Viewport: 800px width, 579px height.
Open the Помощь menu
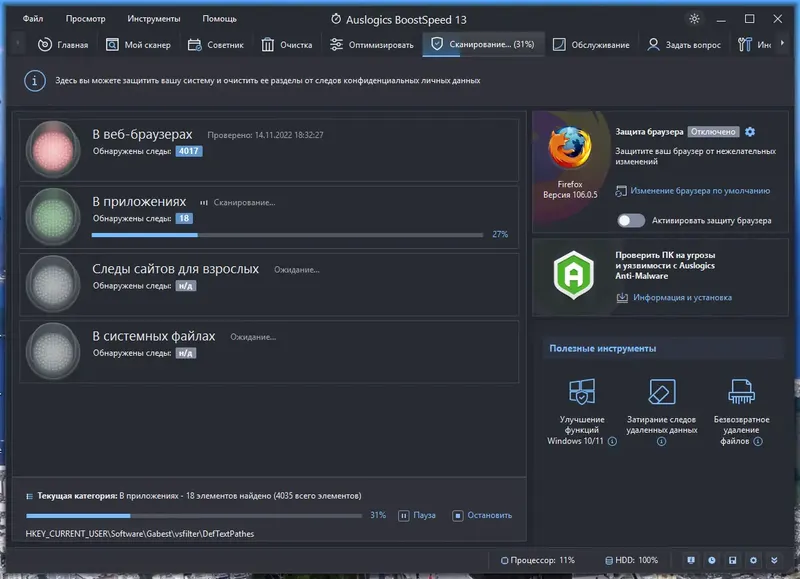[x=219, y=19]
